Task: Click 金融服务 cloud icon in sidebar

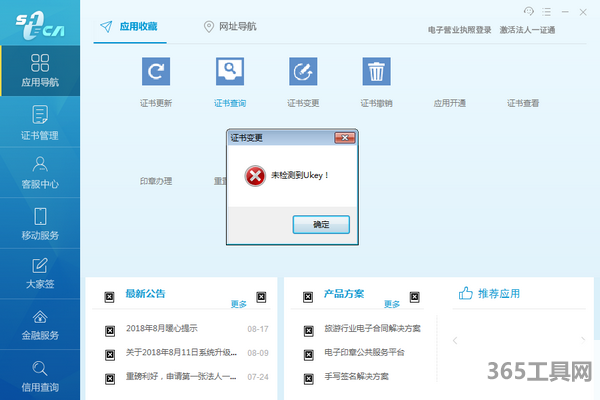Action: point(40,324)
